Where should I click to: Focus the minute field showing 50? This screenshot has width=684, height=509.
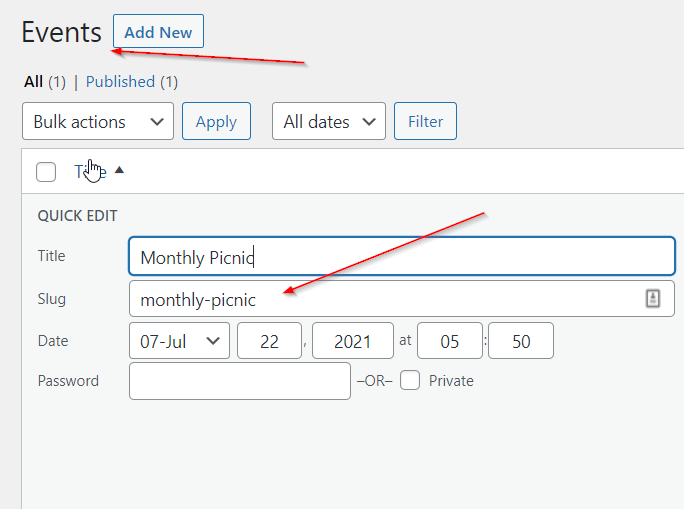521,341
